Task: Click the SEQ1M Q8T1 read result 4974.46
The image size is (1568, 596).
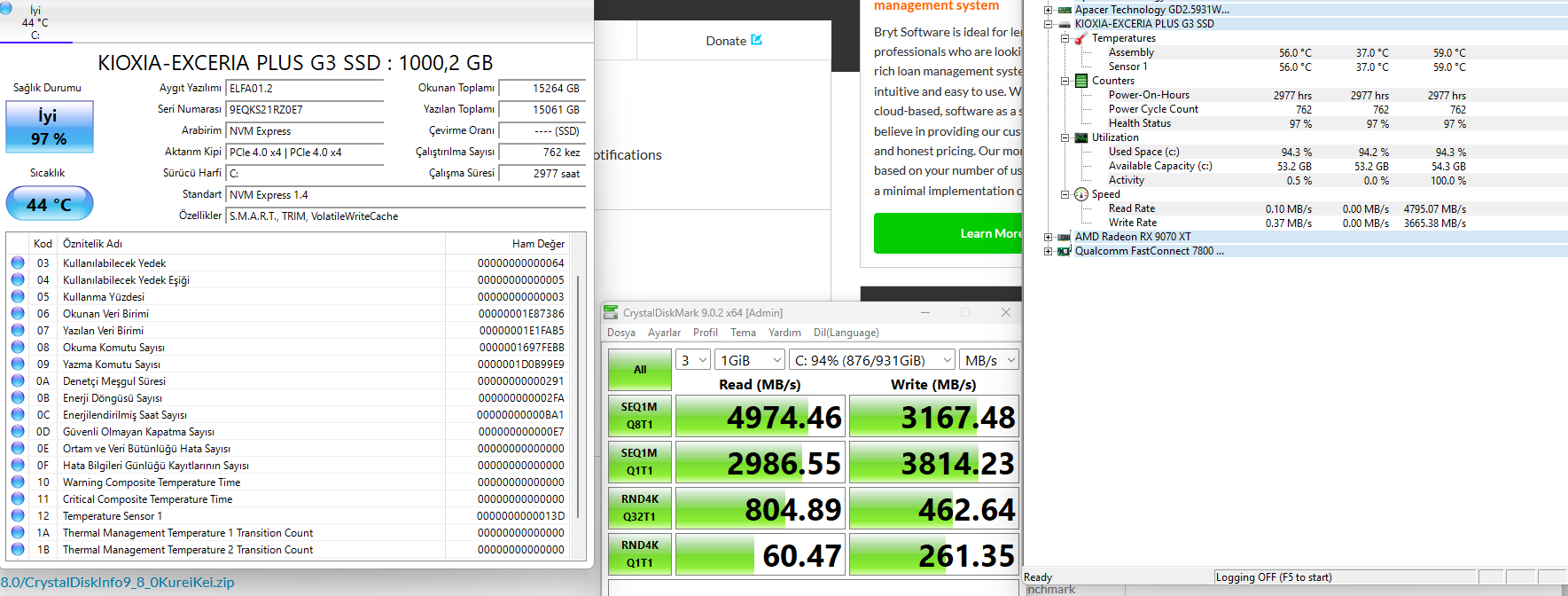Action: point(760,417)
